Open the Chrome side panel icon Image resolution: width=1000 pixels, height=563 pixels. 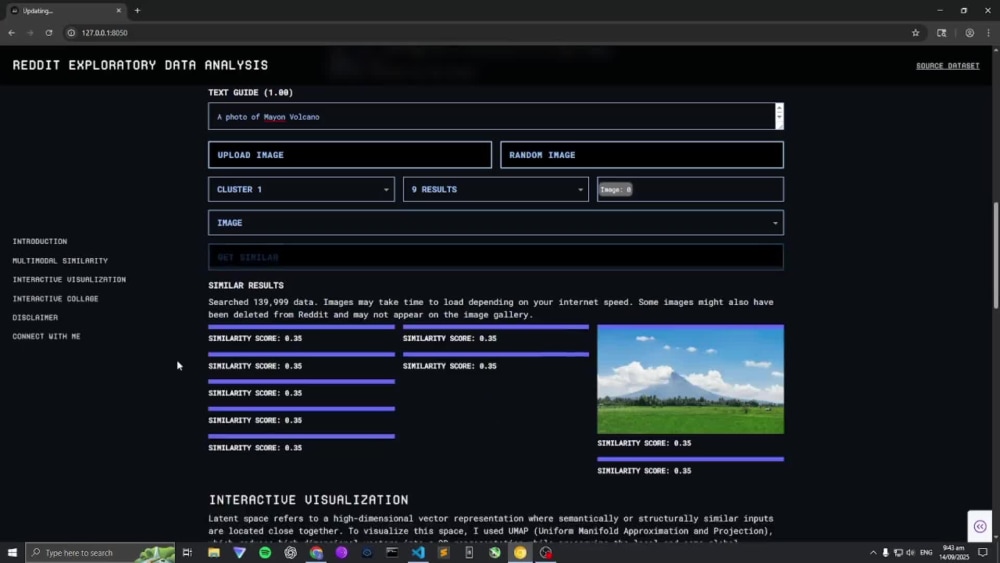(x=941, y=33)
